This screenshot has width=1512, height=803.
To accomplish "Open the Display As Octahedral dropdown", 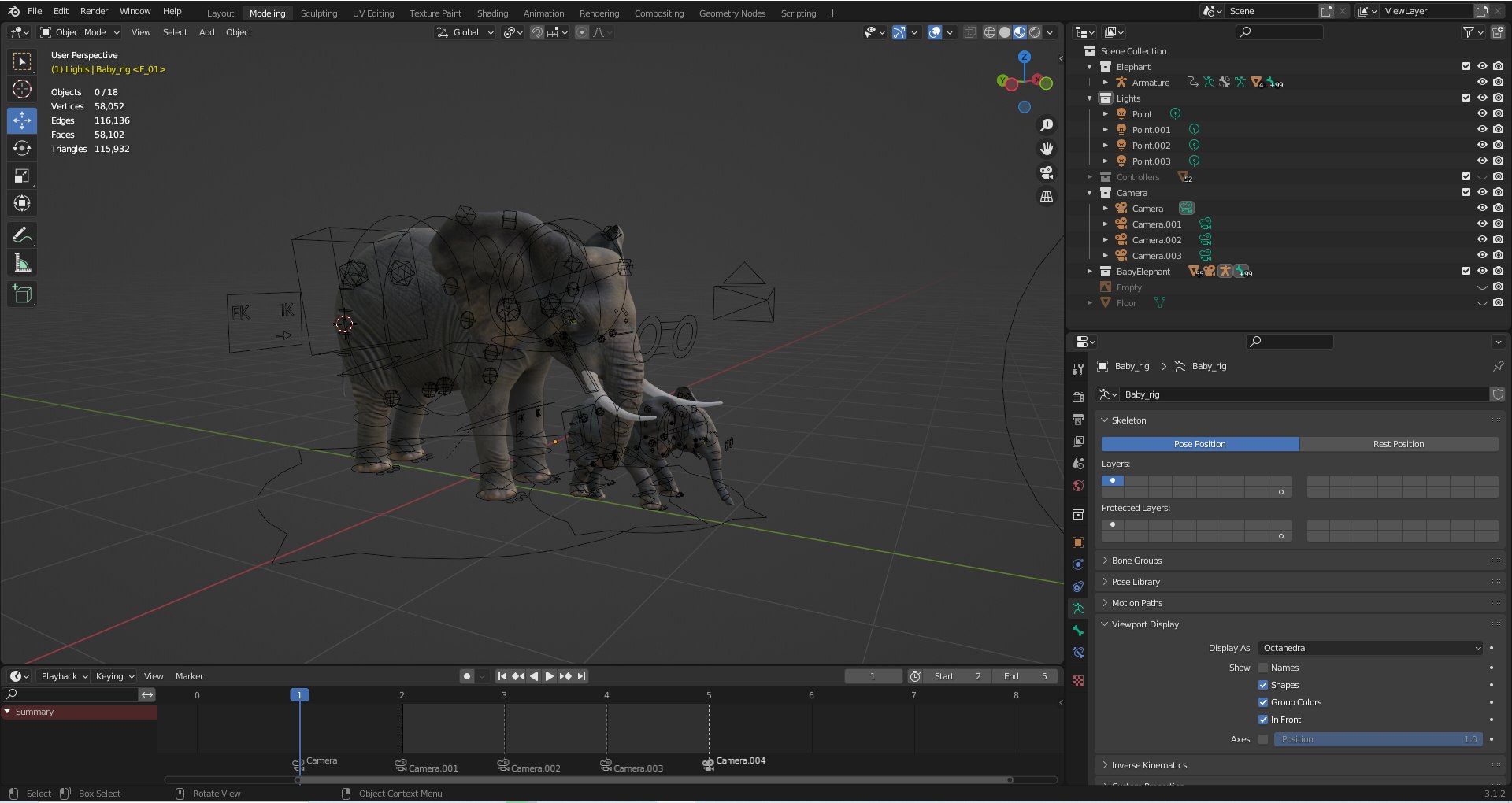I will (x=1370, y=648).
